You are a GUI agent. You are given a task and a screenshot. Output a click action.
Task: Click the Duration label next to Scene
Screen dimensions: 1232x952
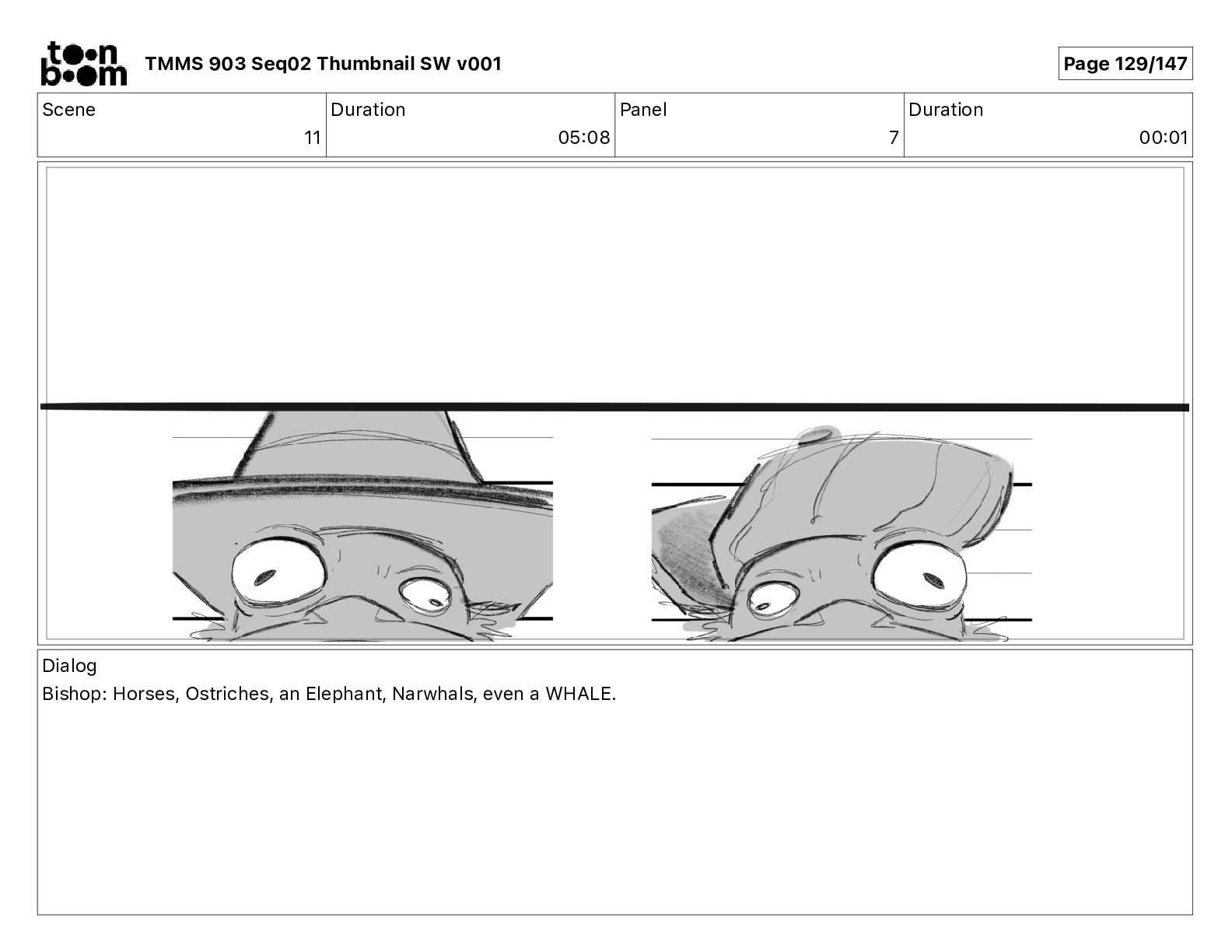368,110
